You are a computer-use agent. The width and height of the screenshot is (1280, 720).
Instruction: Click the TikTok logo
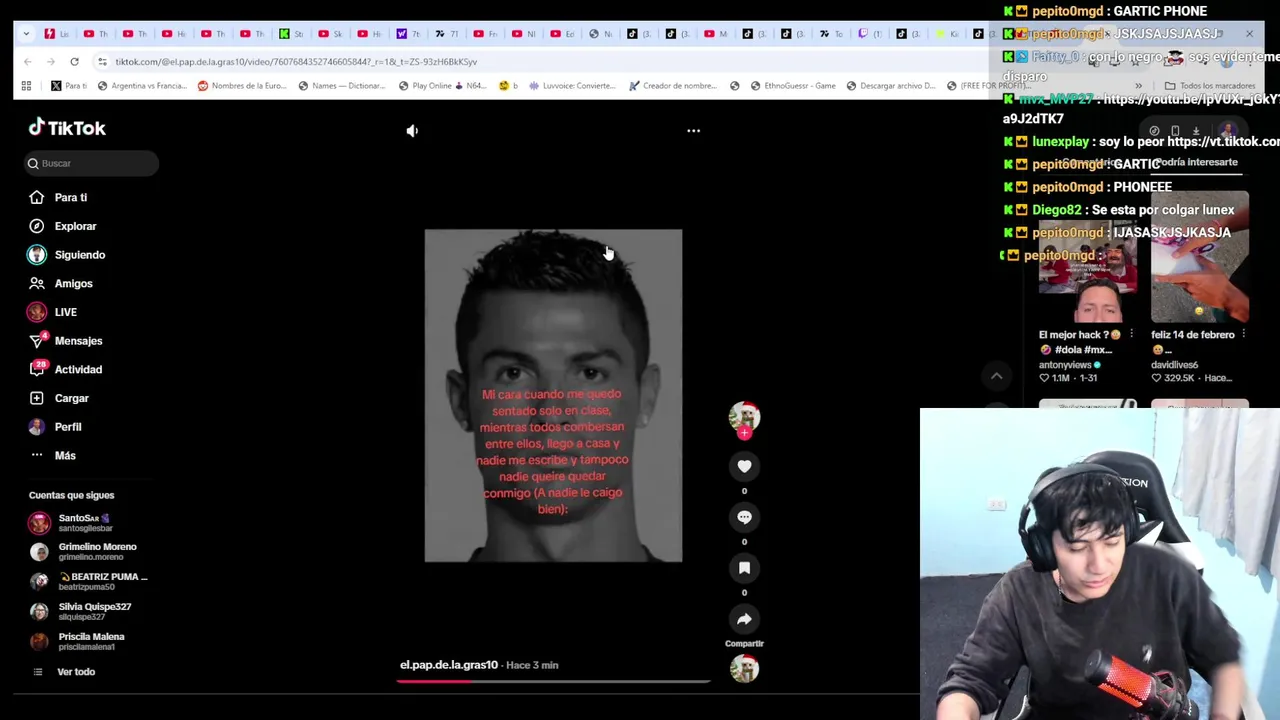coord(67,128)
